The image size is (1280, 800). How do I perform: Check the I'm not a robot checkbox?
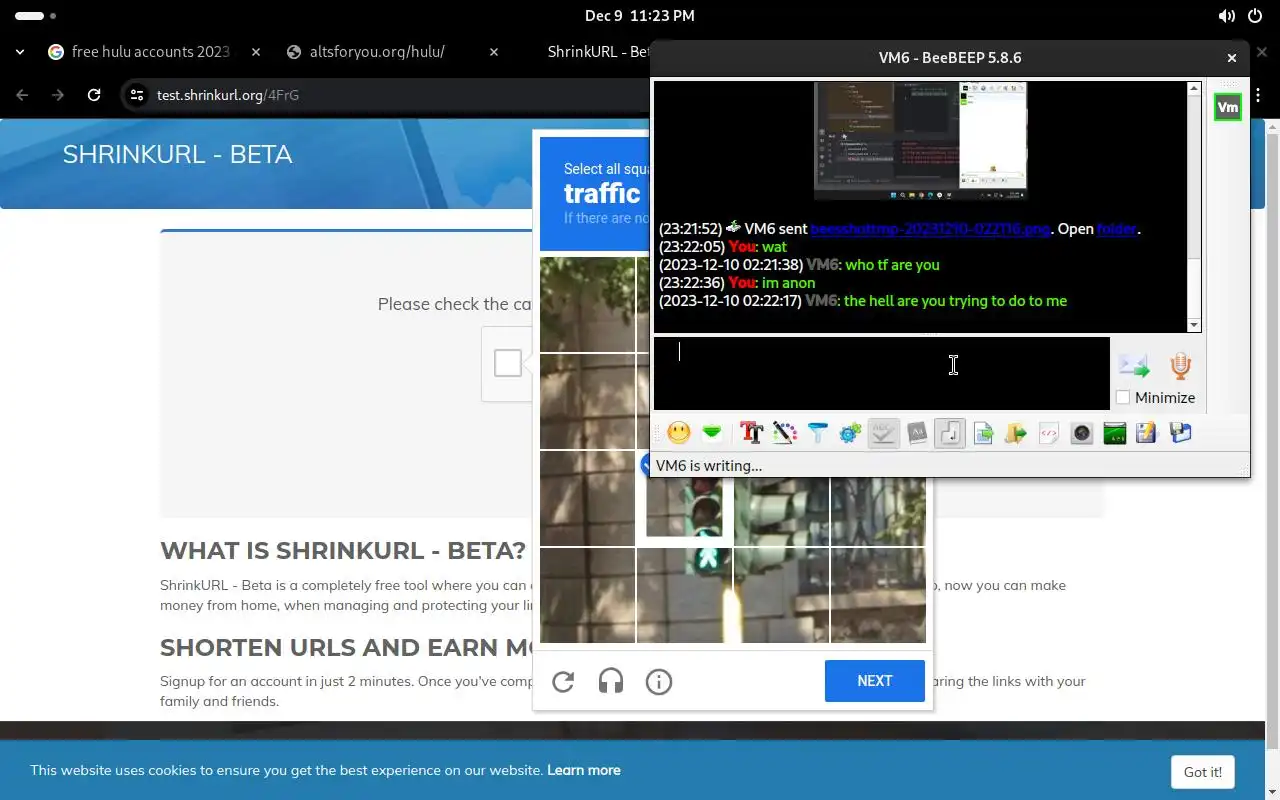[x=508, y=363]
